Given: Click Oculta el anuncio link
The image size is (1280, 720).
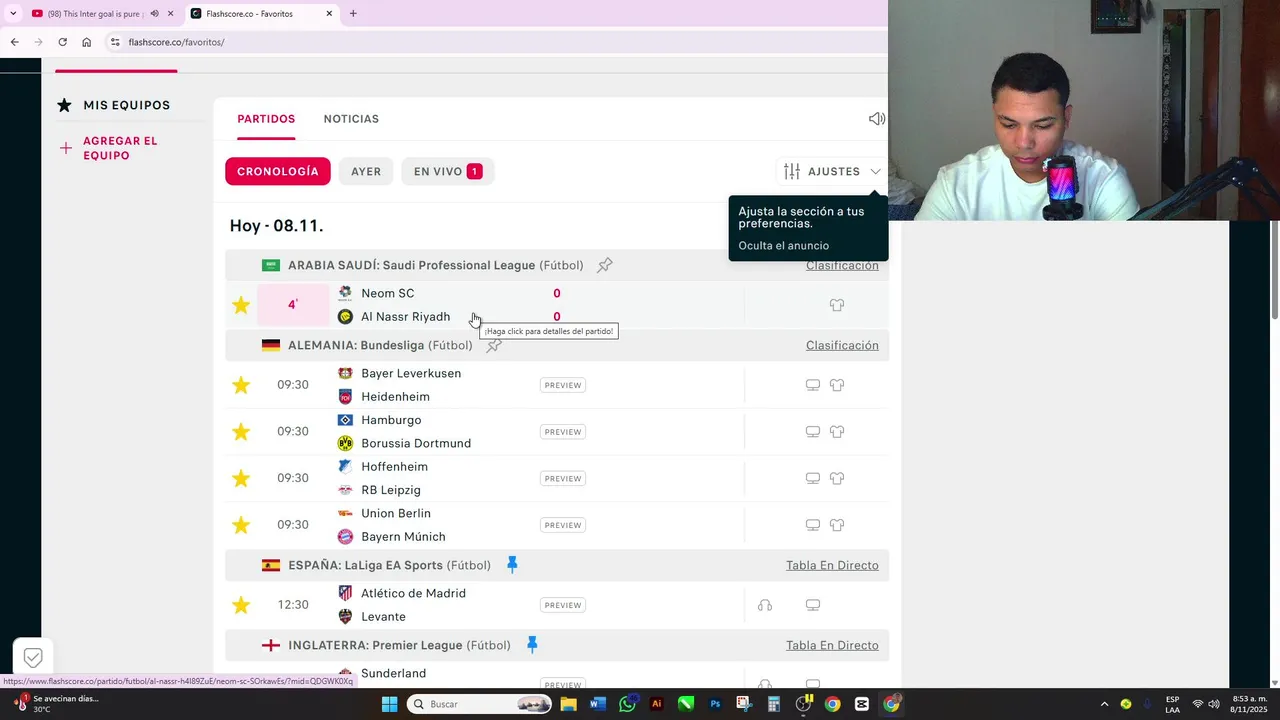Looking at the screenshot, I should coord(783,245).
